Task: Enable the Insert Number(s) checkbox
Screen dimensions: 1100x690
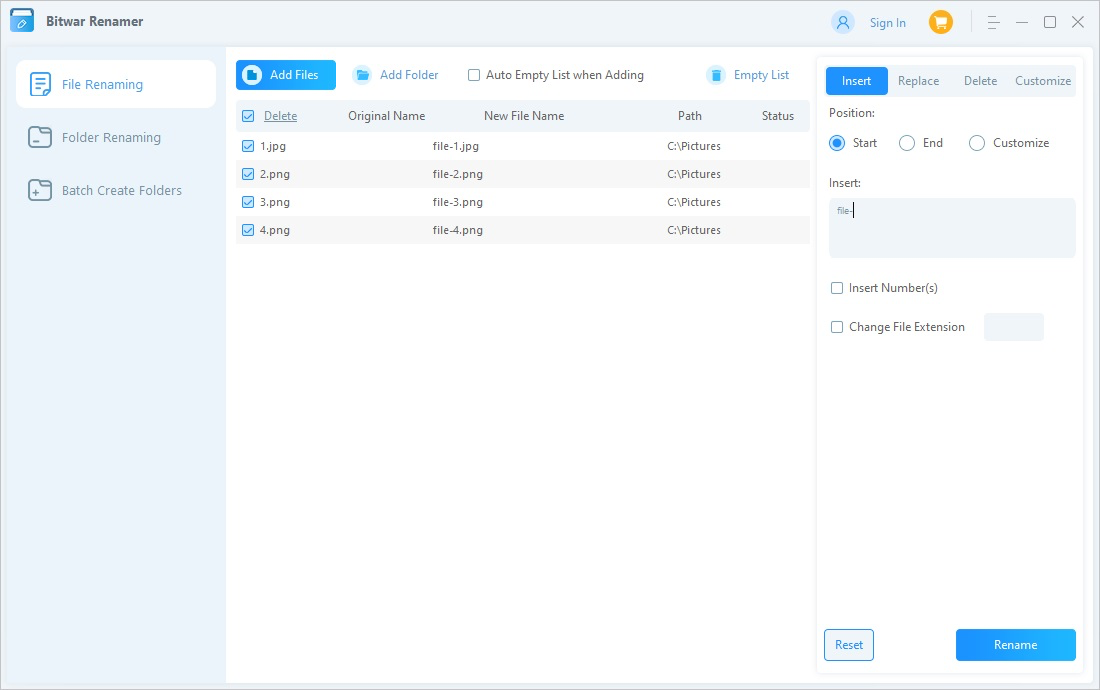Action: click(x=836, y=288)
